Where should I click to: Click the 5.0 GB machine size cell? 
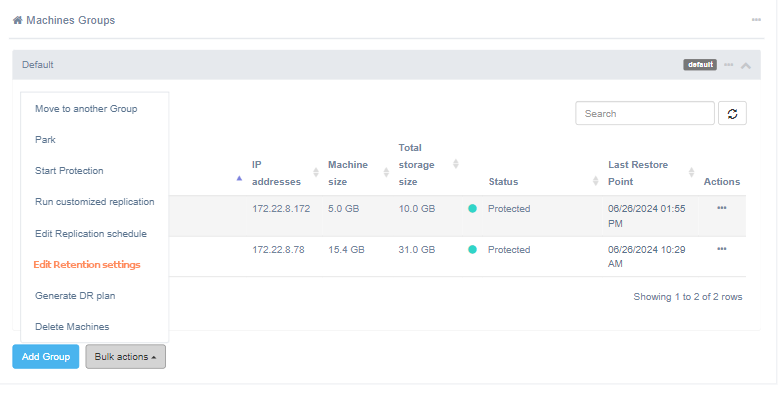343,209
